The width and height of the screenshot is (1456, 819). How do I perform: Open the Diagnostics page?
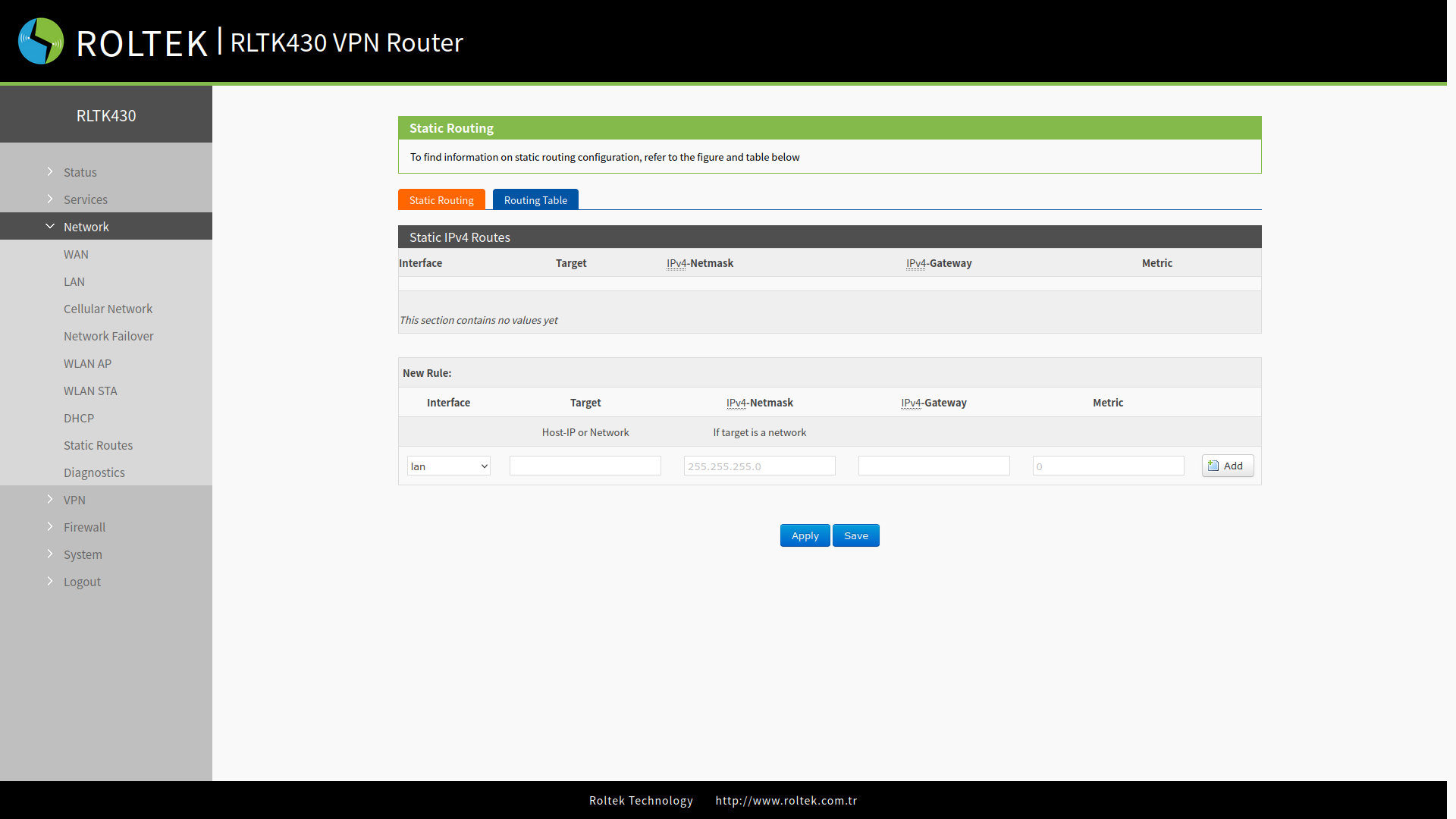click(x=94, y=472)
